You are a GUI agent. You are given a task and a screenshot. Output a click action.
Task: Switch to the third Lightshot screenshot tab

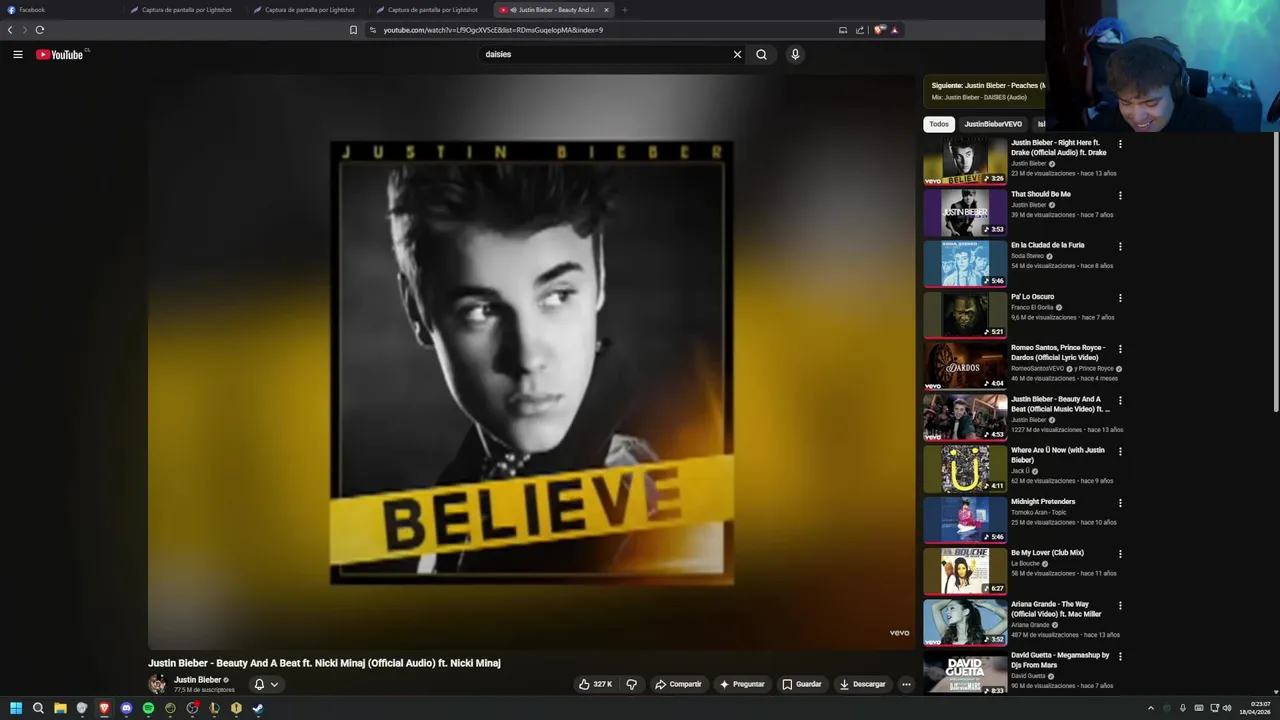coord(431,10)
